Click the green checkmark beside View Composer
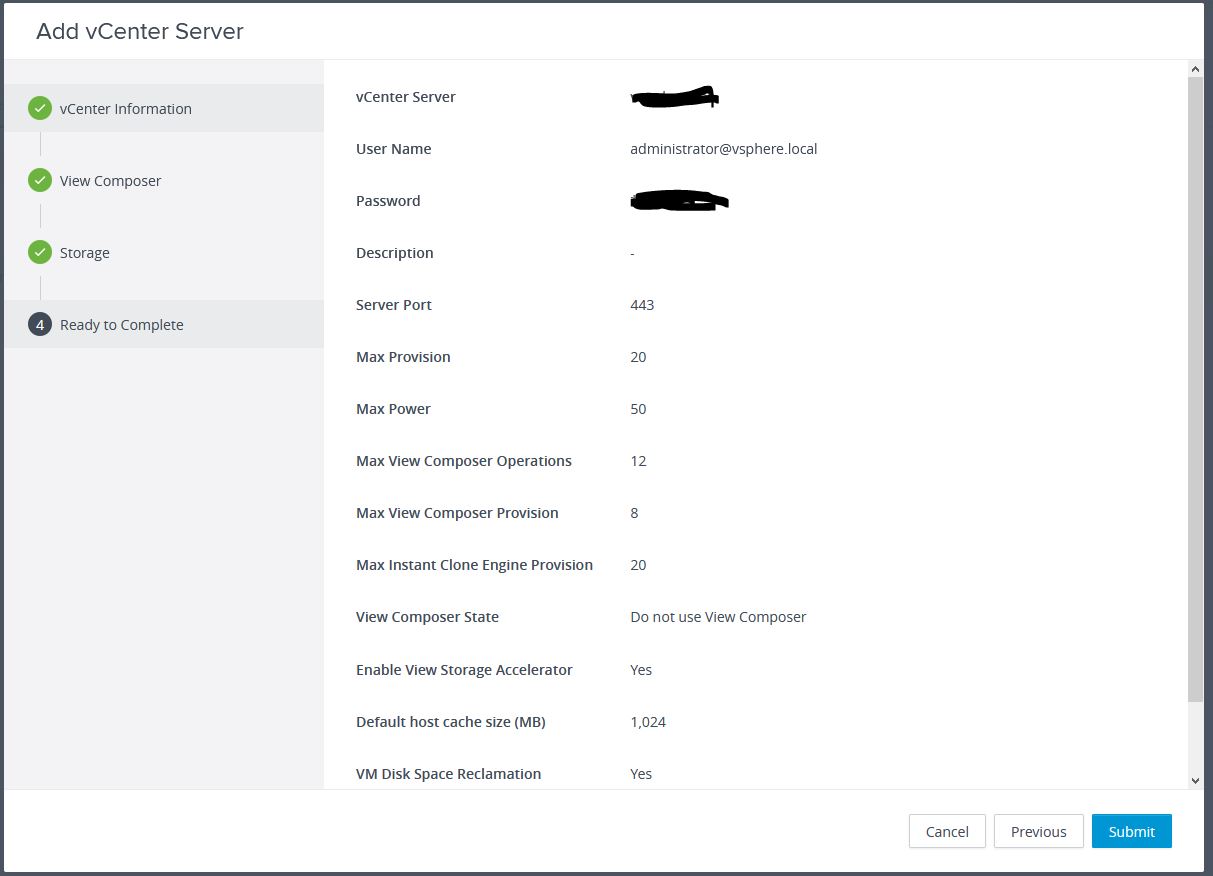 click(40, 180)
